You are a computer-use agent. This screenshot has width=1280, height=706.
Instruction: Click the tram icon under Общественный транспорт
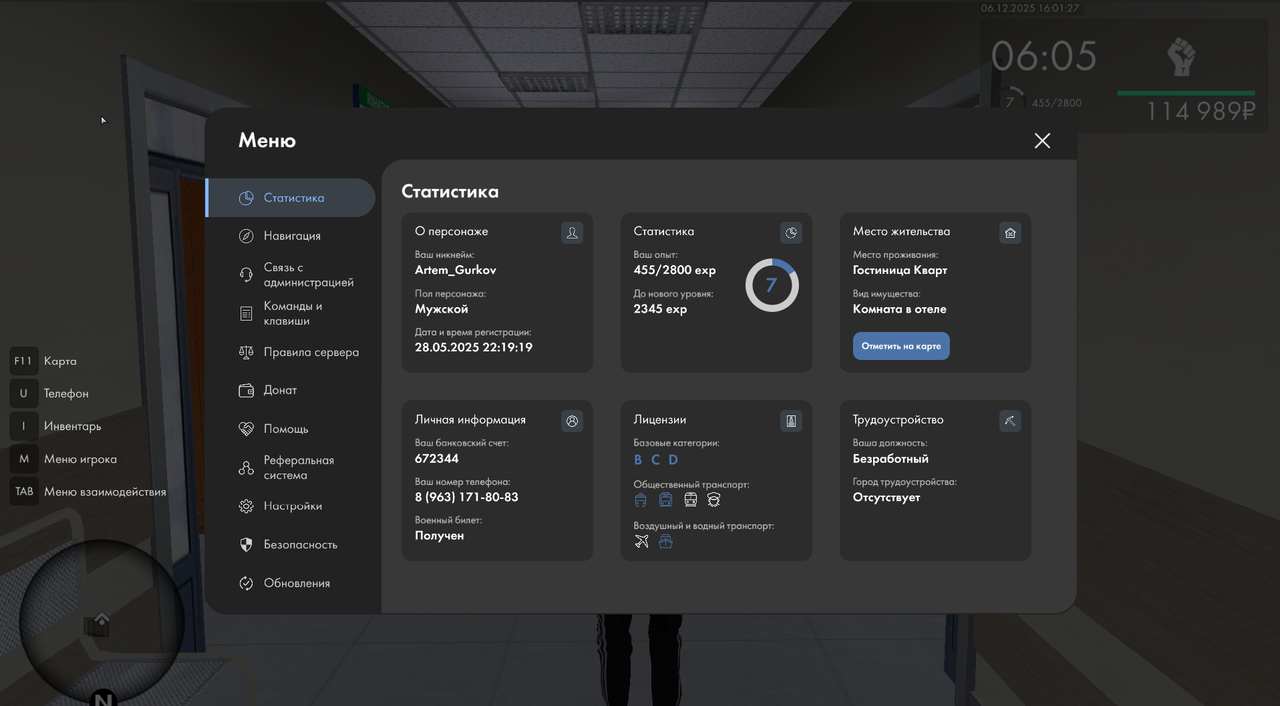[x=690, y=499]
